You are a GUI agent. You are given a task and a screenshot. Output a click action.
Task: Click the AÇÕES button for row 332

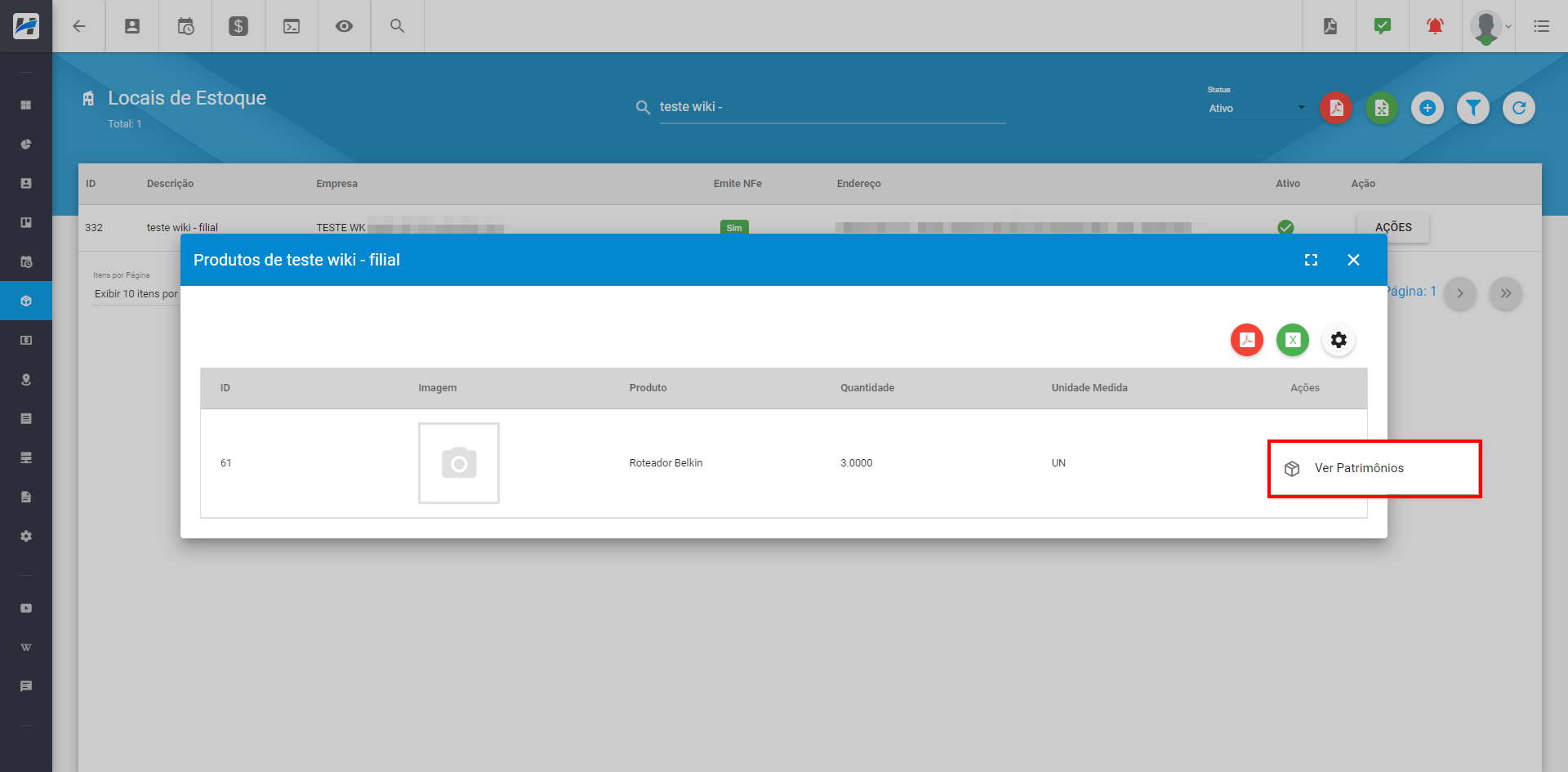click(1393, 227)
